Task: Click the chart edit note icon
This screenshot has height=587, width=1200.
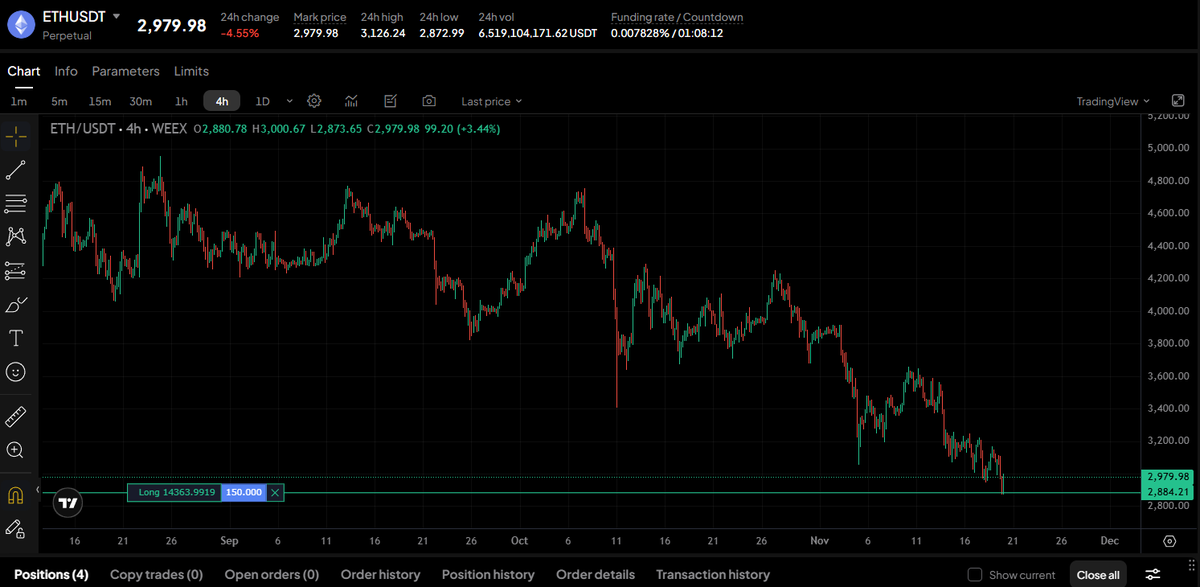Action: click(391, 101)
